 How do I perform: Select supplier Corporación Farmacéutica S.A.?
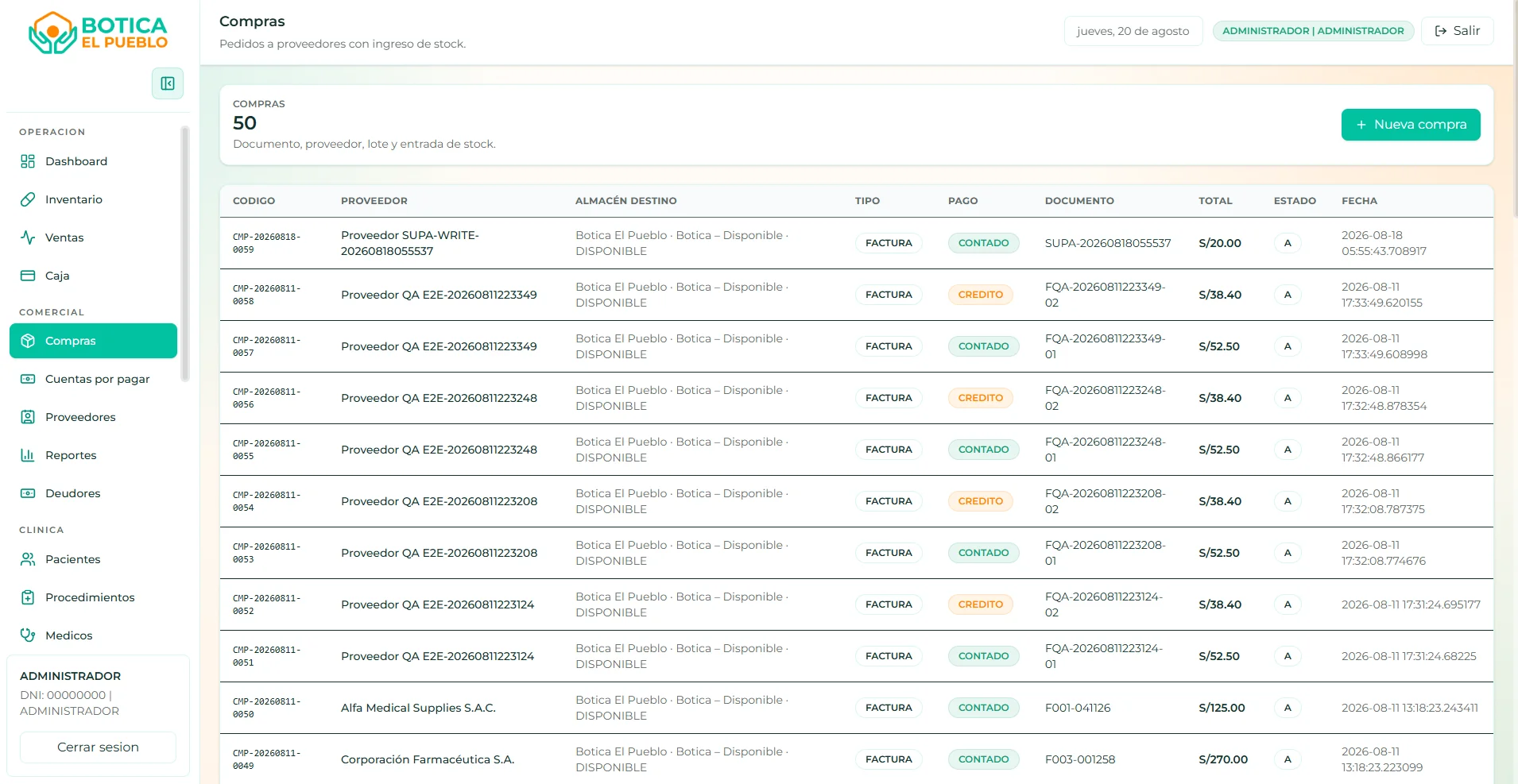click(x=428, y=759)
